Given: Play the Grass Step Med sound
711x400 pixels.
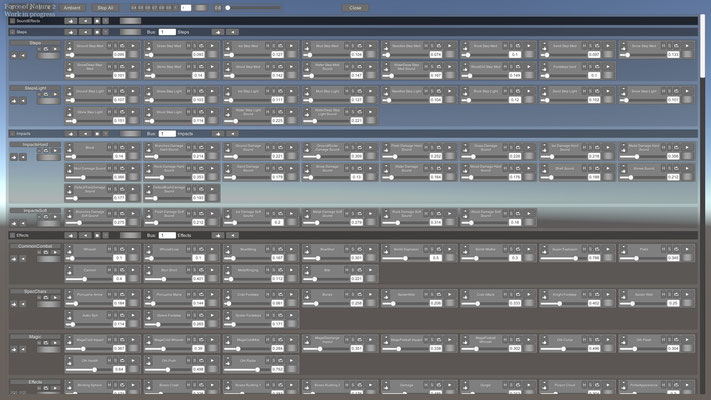Looking at the screenshot, I should pos(212,46).
